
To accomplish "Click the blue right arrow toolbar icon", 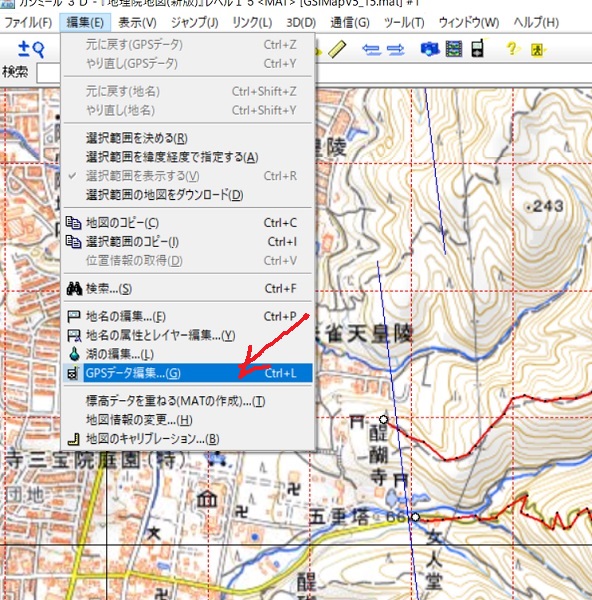I will coord(395,50).
